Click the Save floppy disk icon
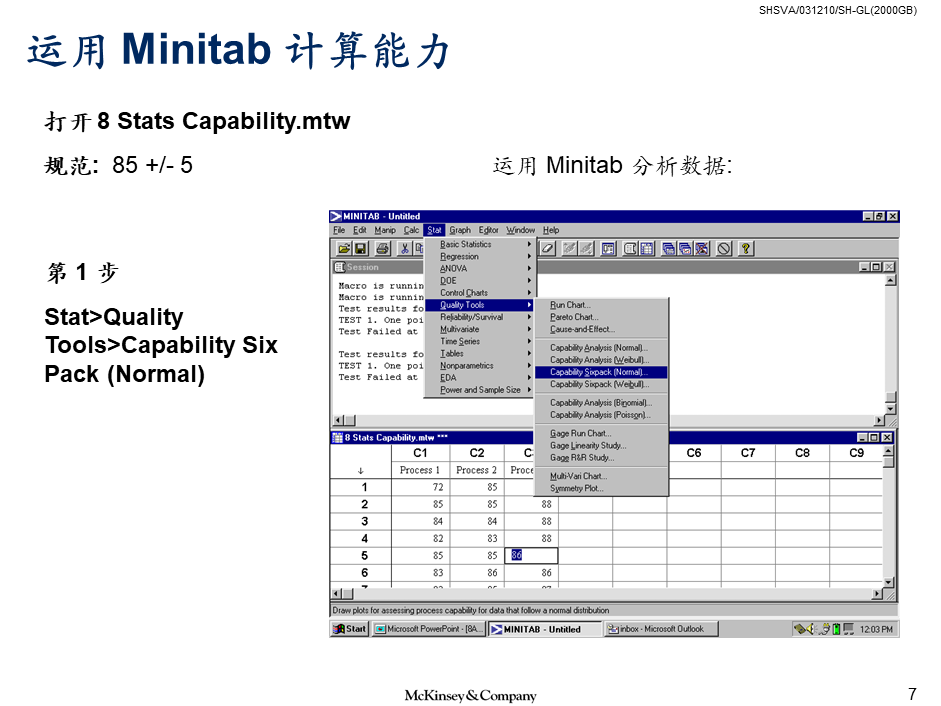 pyautogui.click(x=360, y=248)
